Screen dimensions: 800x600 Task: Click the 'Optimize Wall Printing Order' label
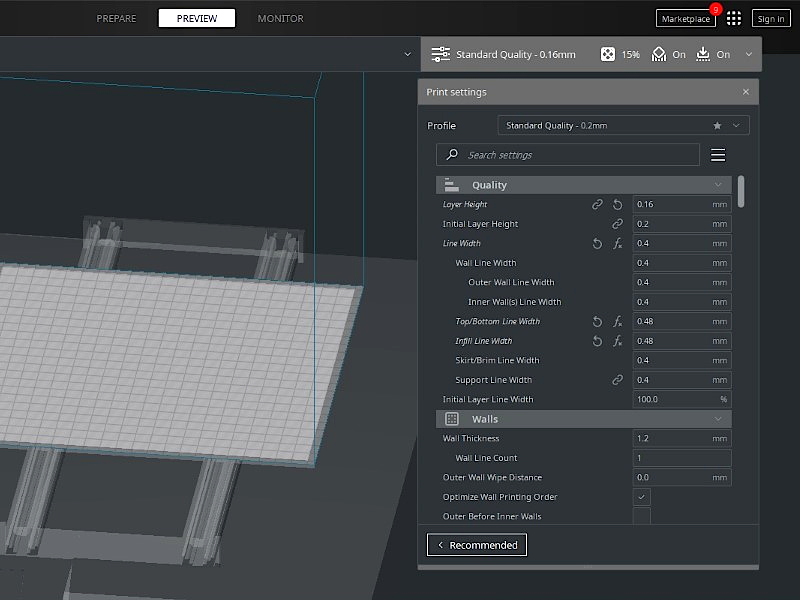coord(499,497)
